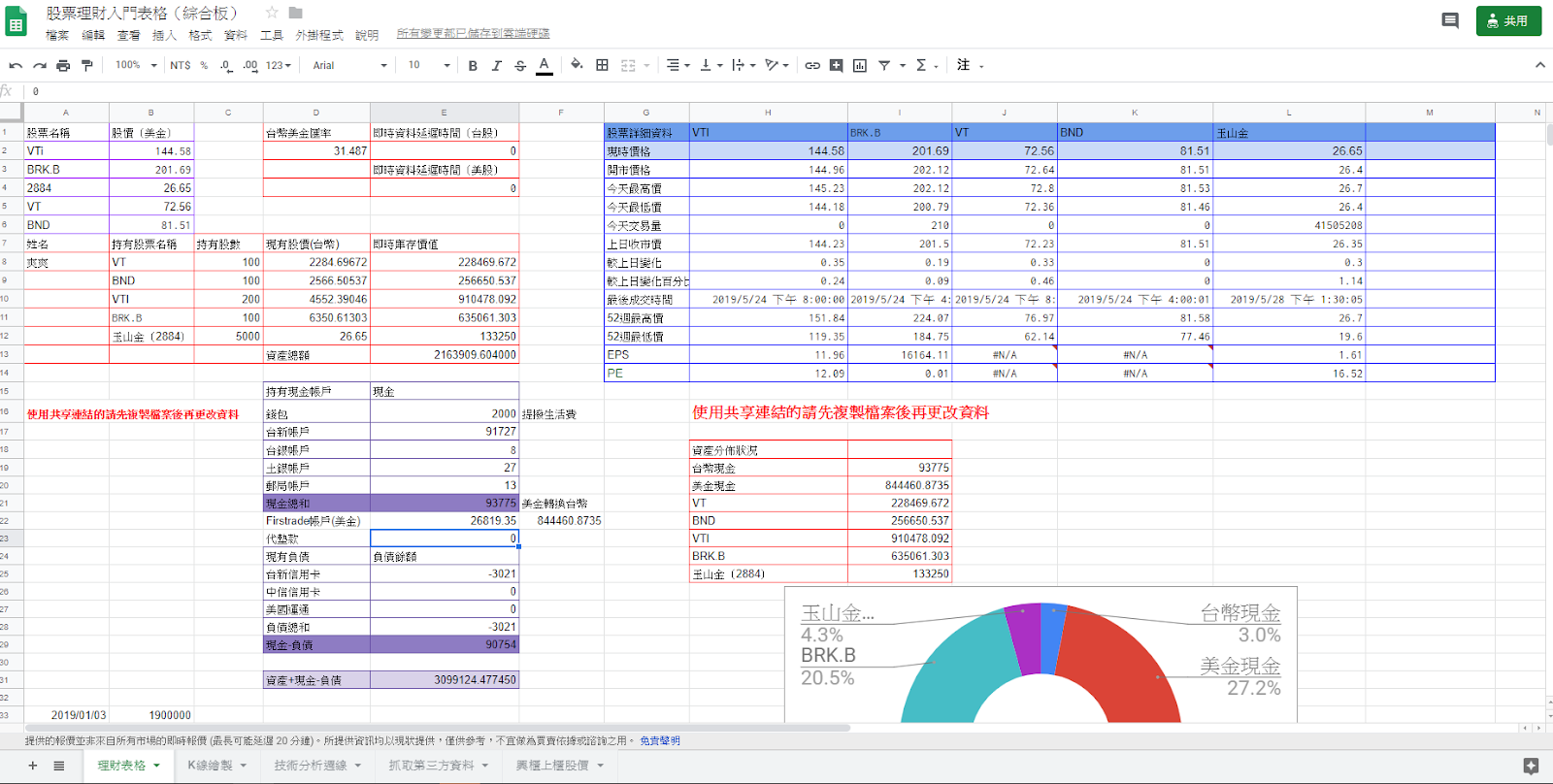Open the text color picker
Screen dimensions: 1553x784
coord(545,65)
